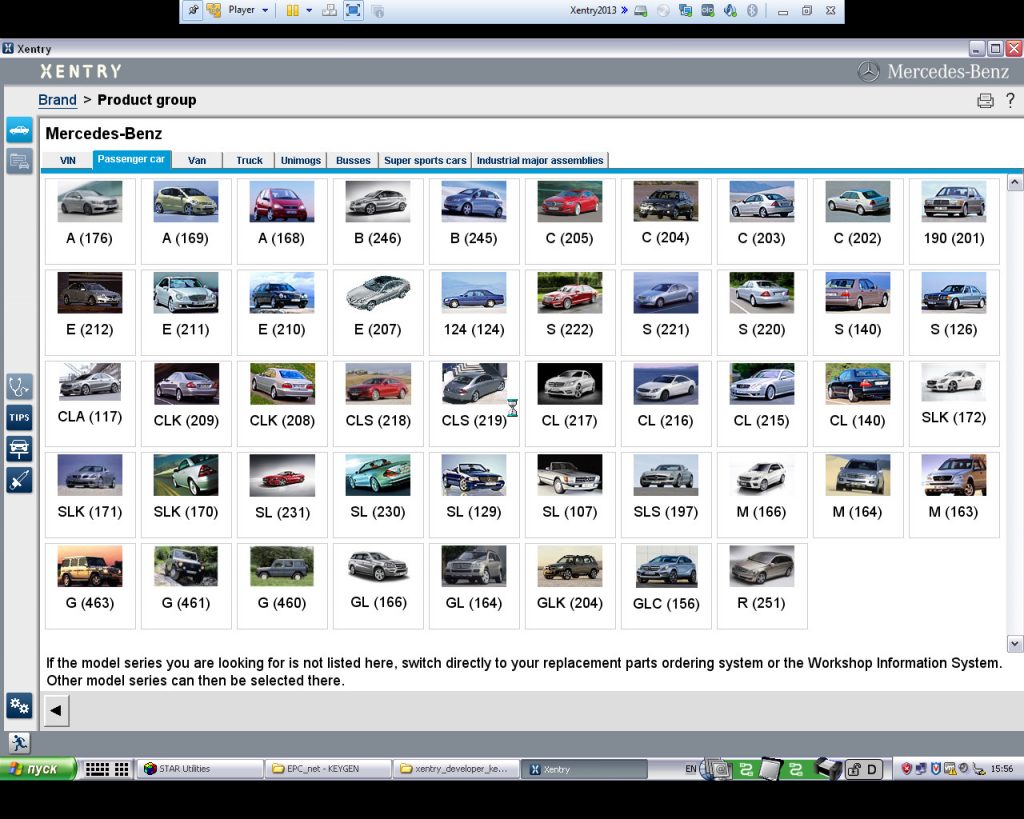
Task: Open the CLS (218) model card
Action: point(378,404)
